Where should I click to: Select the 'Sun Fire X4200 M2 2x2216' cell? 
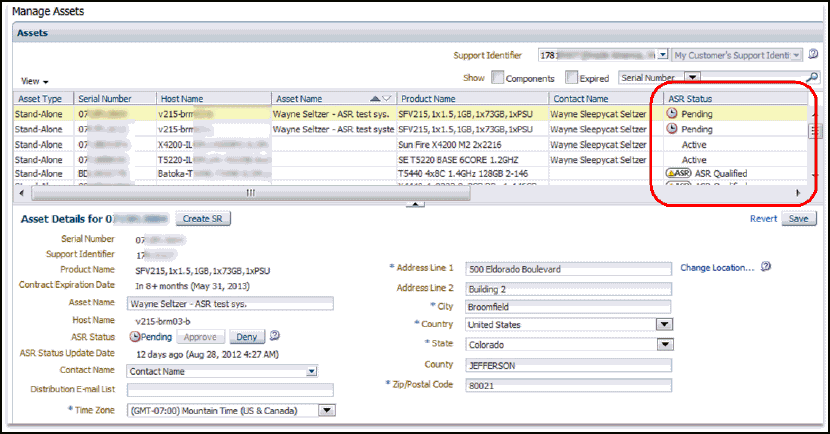coord(473,144)
